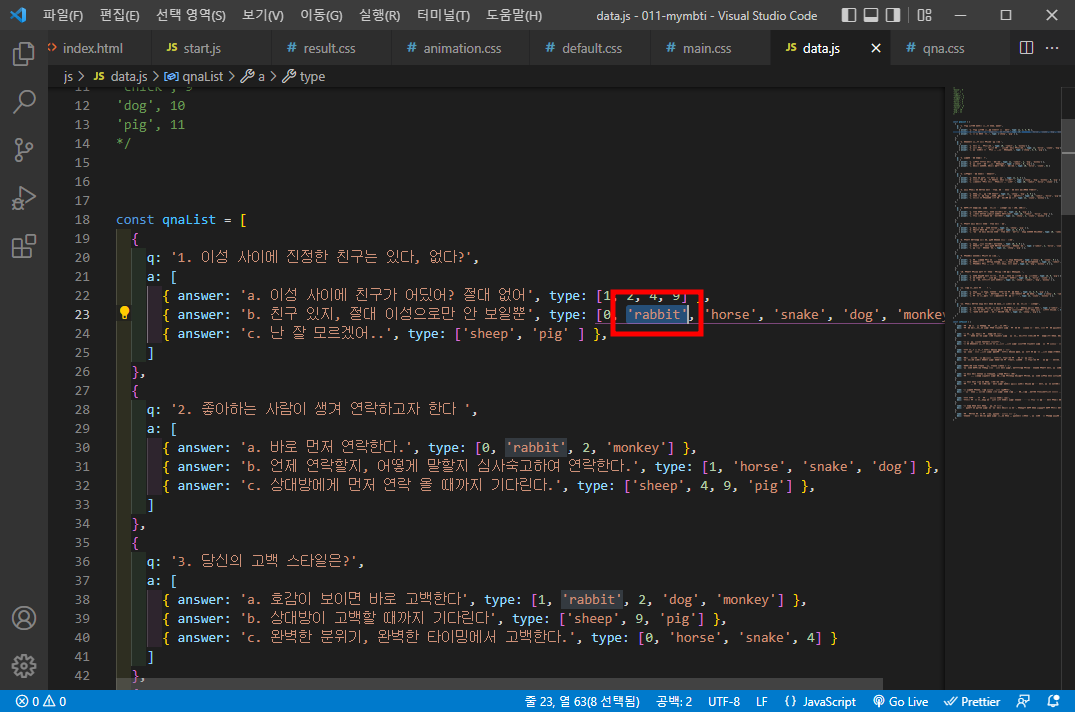Click the Prettier status bar item

pyautogui.click(x=971, y=702)
